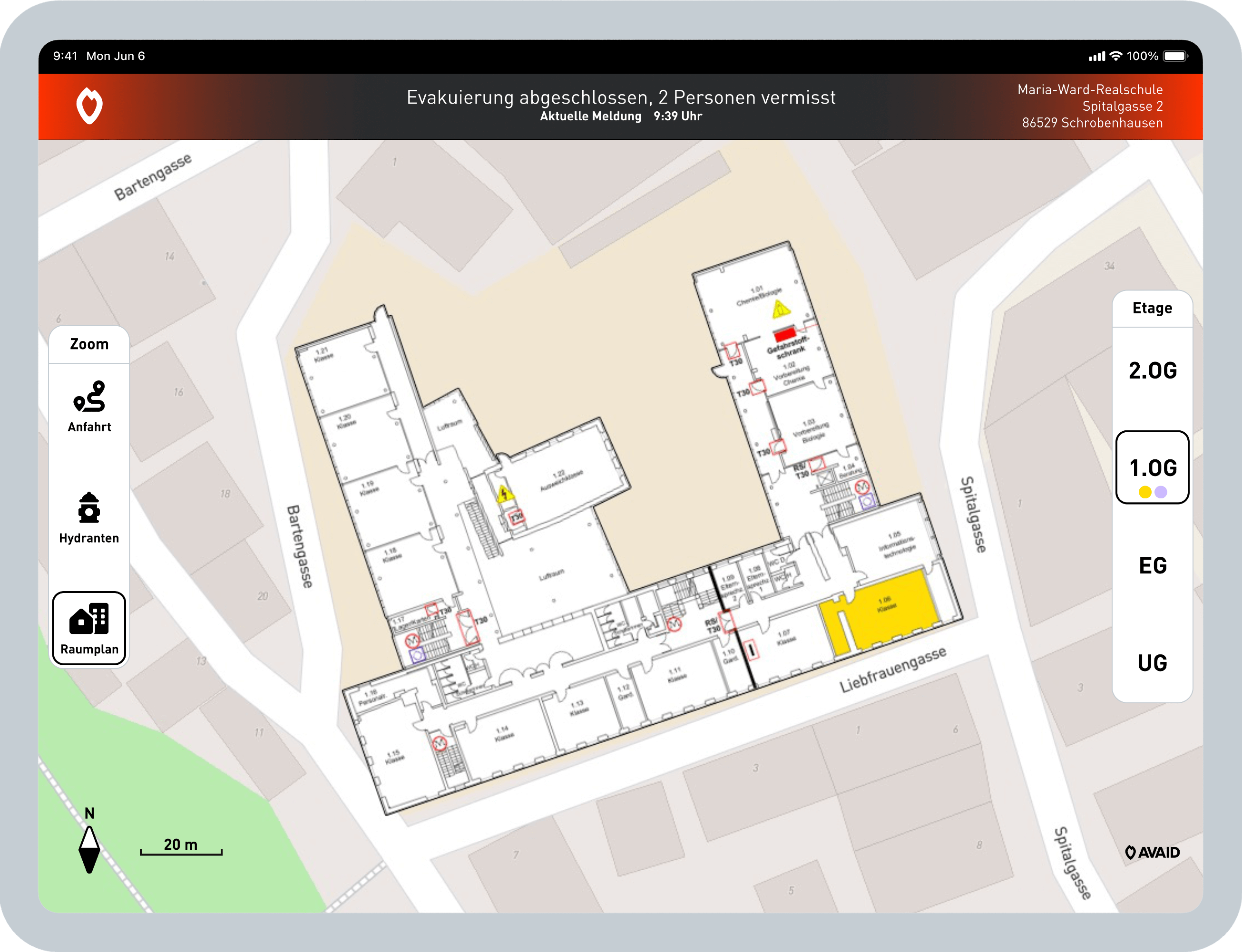The image size is (1242, 952).
Task: Select the 1.OG floor level
Action: coord(1152,467)
